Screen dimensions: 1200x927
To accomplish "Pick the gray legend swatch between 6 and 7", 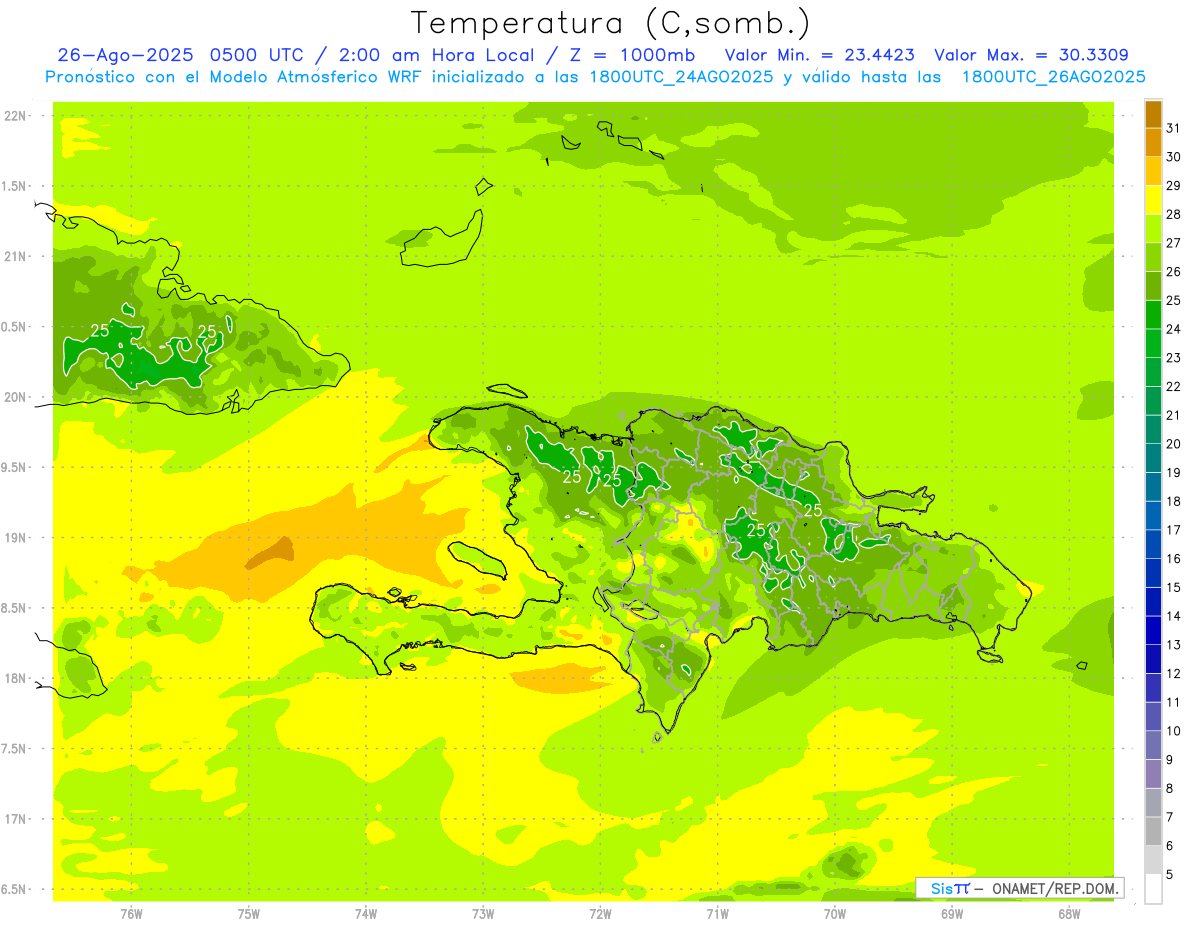I will click(x=1153, y=831).
